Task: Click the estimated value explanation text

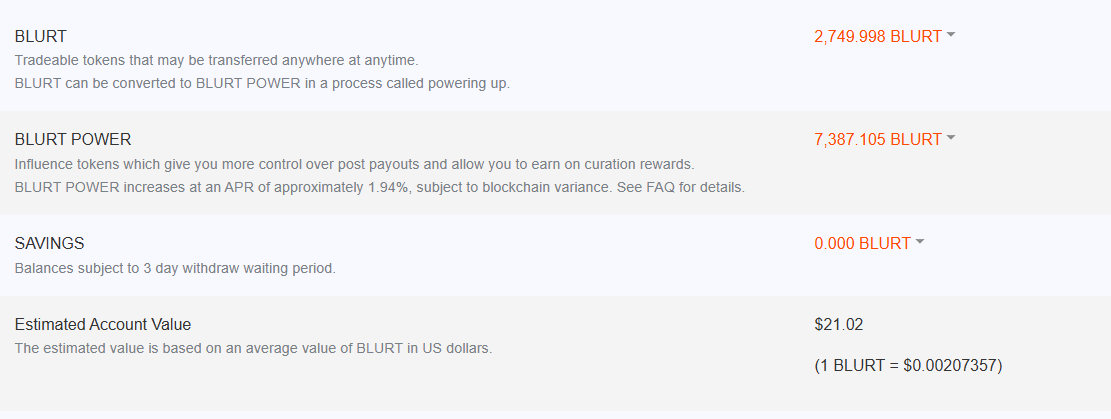Action: [x=253, y=348]
